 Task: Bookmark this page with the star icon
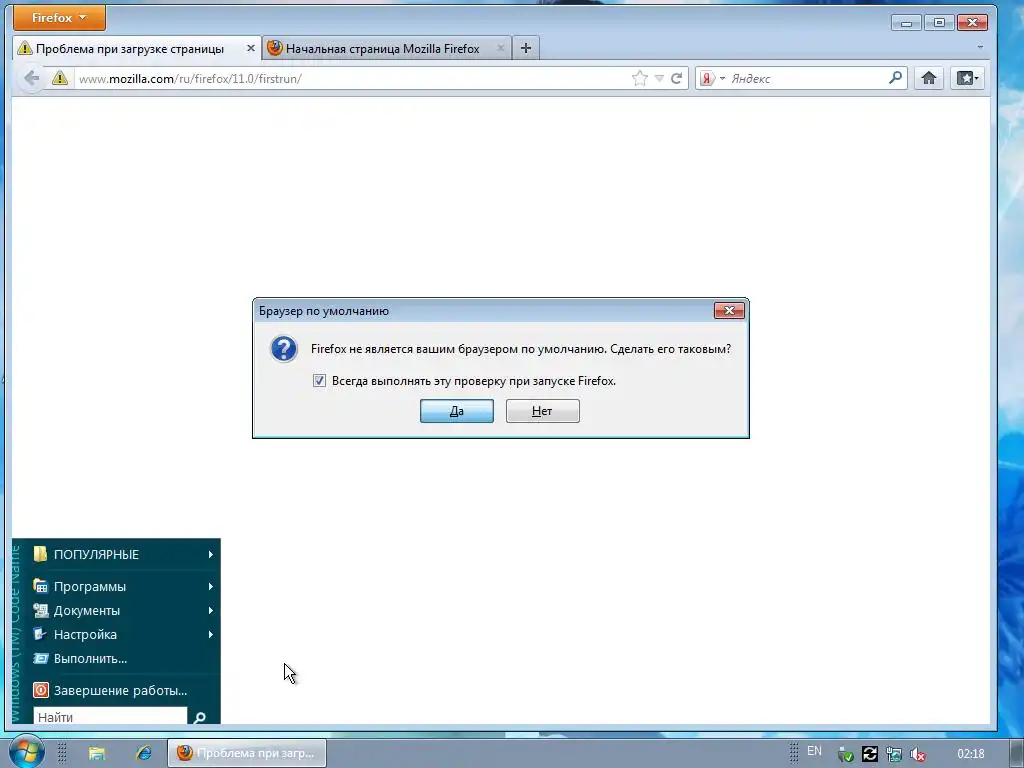pos(640,78)
